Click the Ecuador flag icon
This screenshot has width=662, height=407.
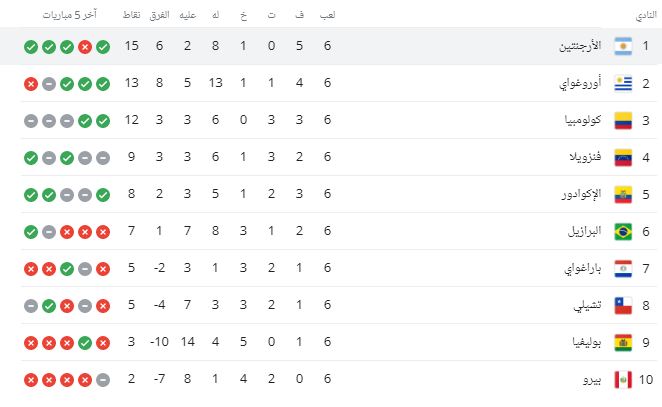coord(623,195)
